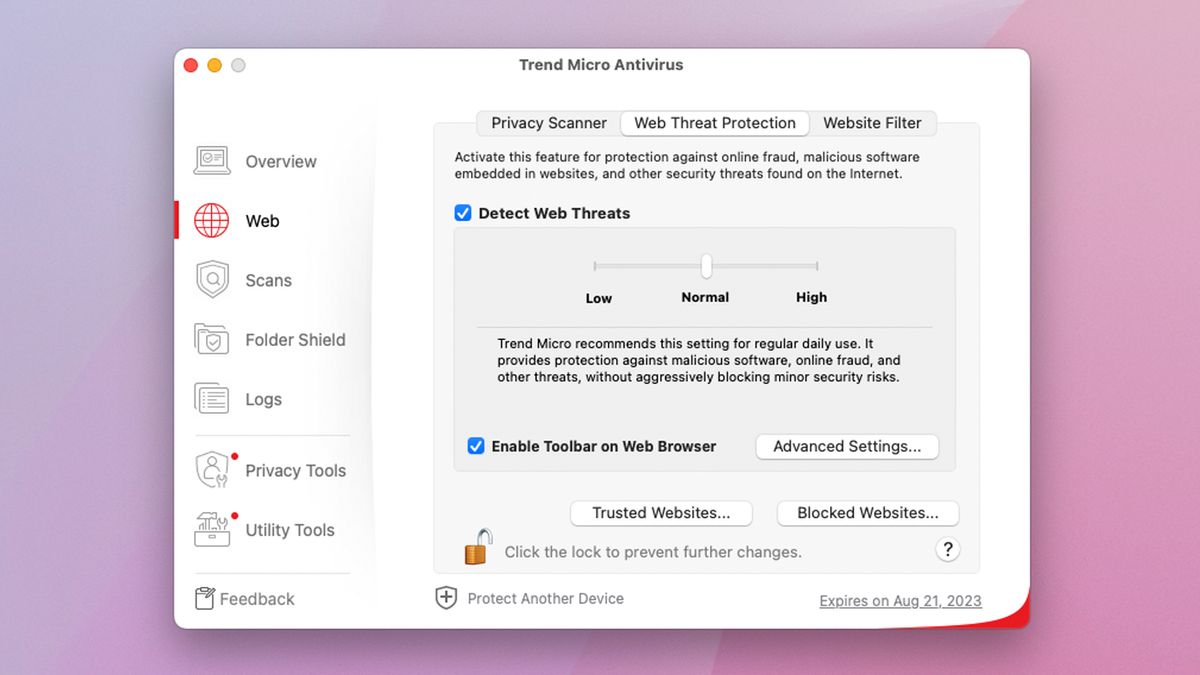Open Blocked Websites
The width and height of the screenshot is (1200, 675).
point(868,513)
